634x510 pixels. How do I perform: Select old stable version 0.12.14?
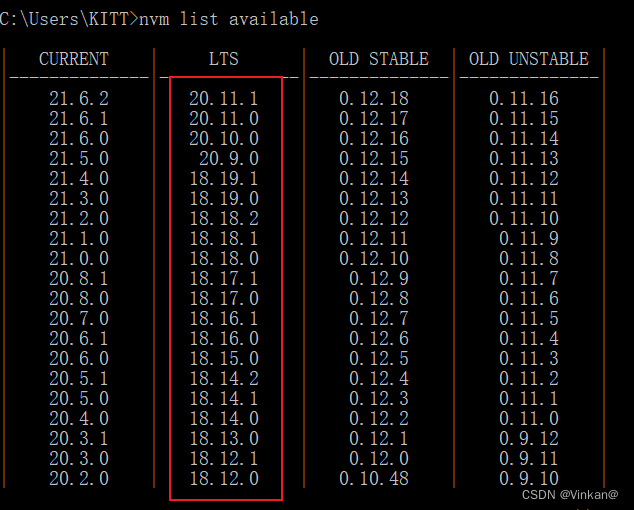(x=374, y=178)
